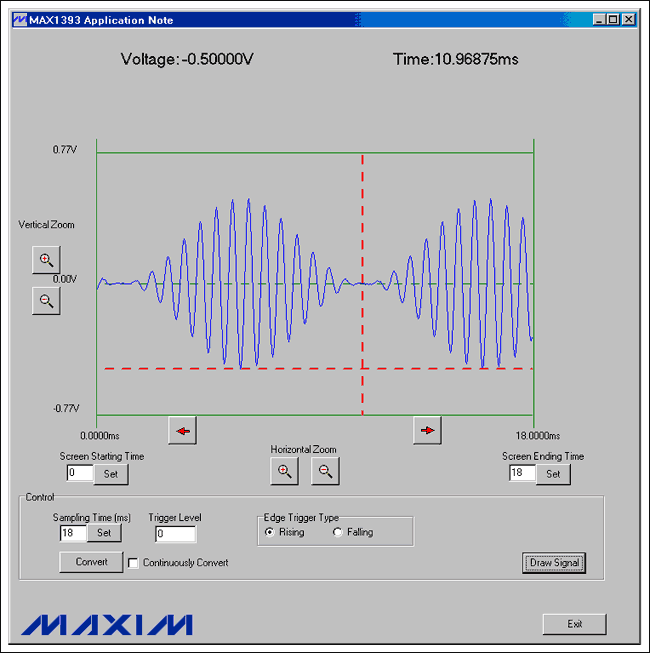650x653 pixels.
Task: Enable the Continuously Convert checkbox
Action: point(134,563)
